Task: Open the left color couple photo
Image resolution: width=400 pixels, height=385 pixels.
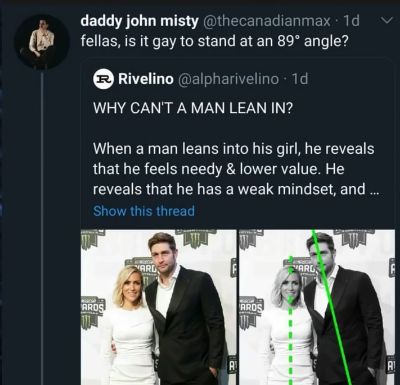Action: click(x=159, y=307)
